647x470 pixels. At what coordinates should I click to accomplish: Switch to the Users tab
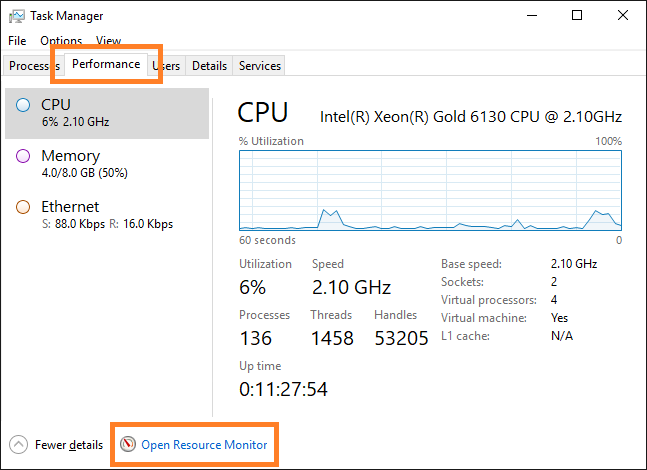(166, 65)
